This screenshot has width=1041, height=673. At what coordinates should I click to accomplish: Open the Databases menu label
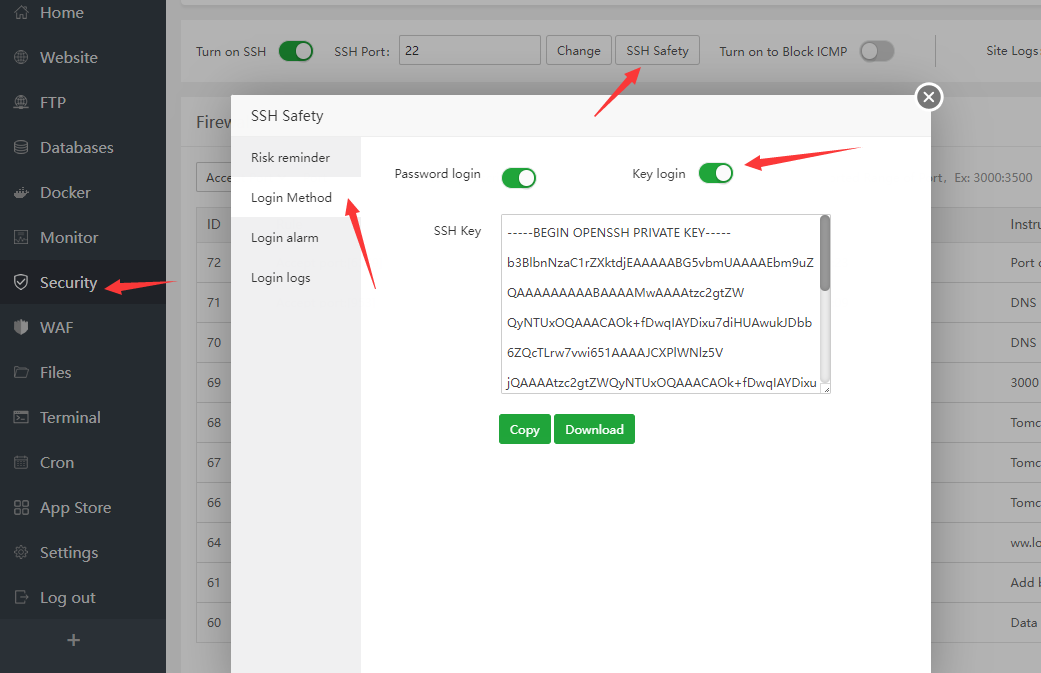[76, 147]
